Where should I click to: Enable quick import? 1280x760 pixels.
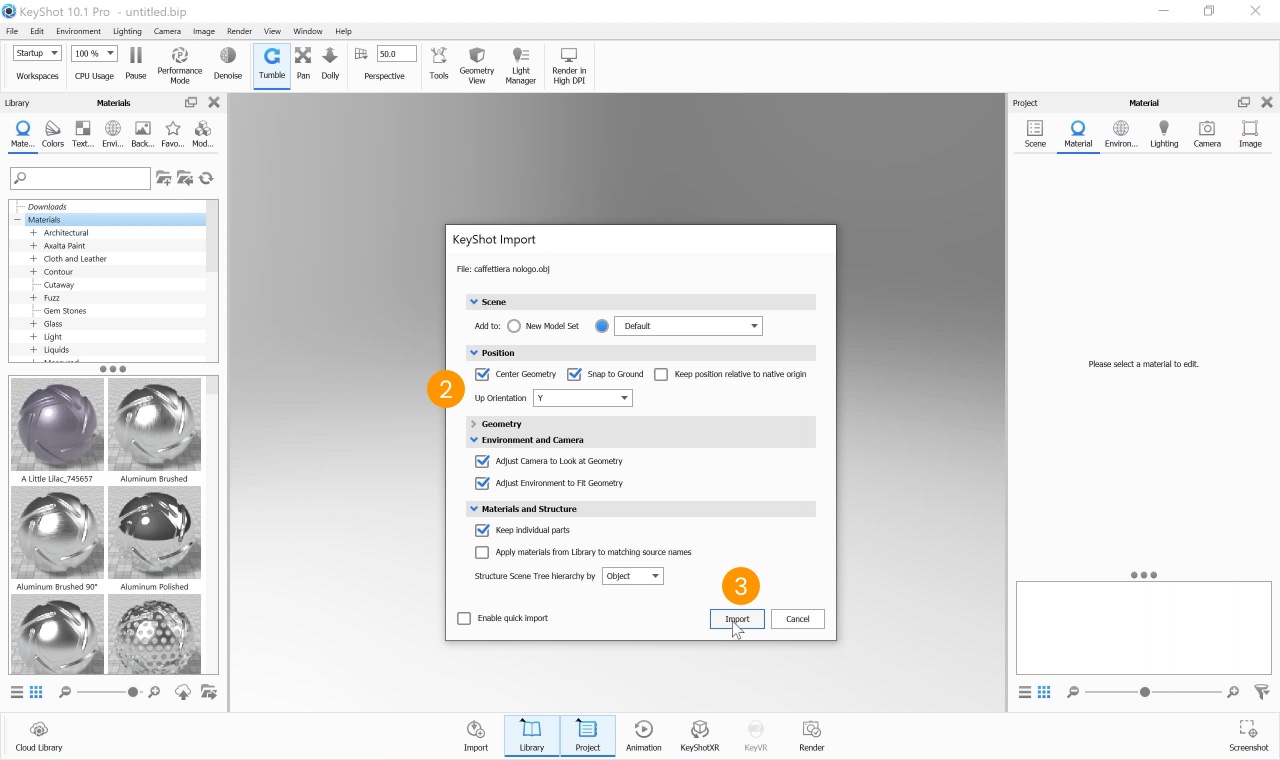click(x=464, y=618)
